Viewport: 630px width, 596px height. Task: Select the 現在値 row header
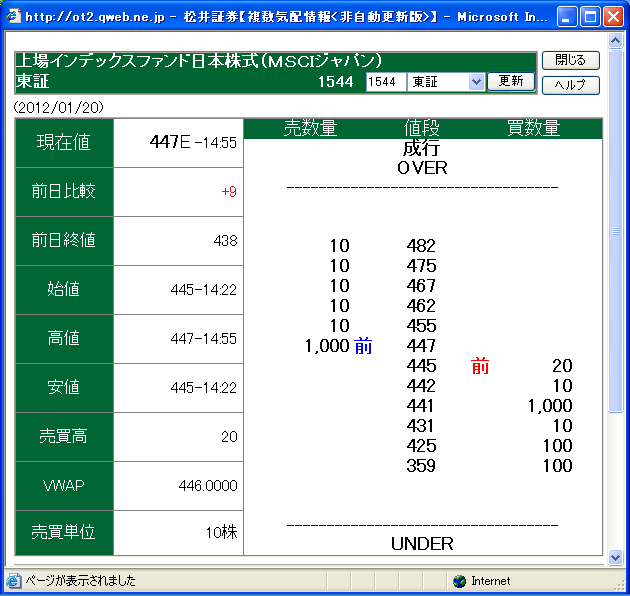point(64,142)
